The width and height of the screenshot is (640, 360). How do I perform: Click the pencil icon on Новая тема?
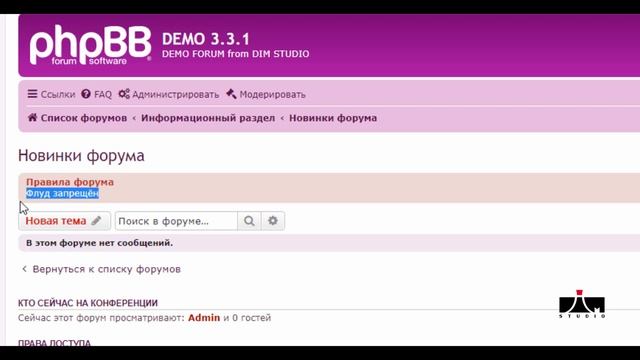96,221
